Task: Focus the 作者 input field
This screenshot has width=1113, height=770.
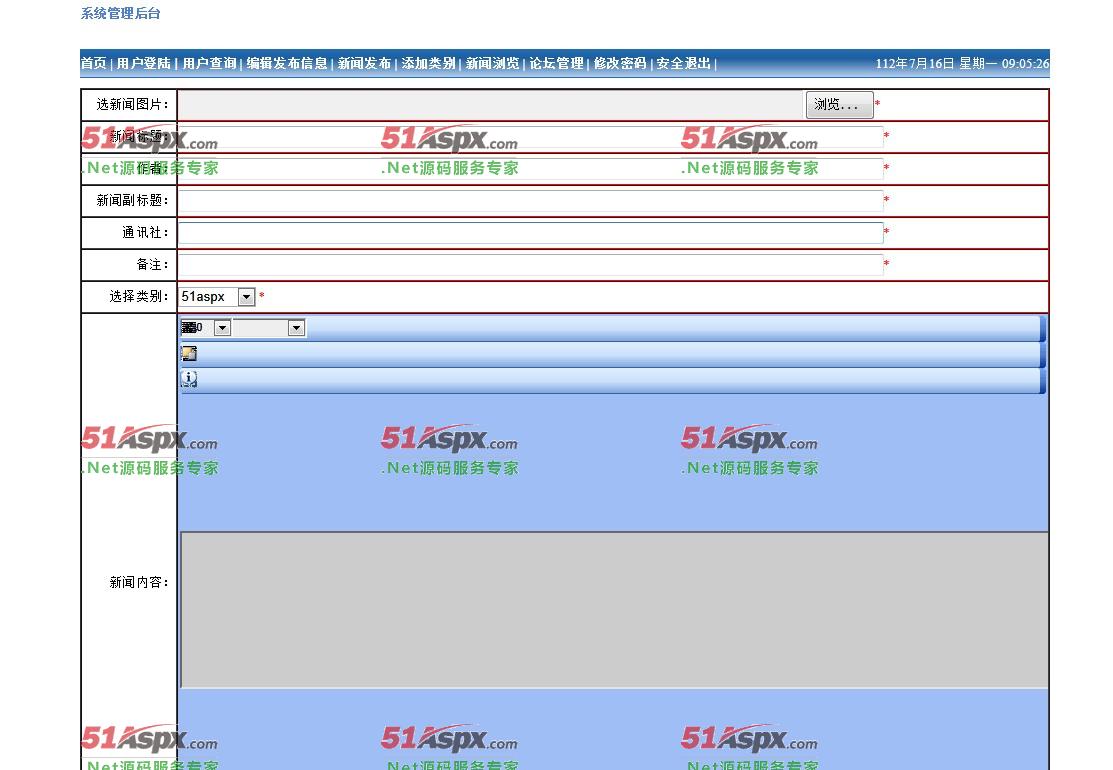Action: coord(530,169)
